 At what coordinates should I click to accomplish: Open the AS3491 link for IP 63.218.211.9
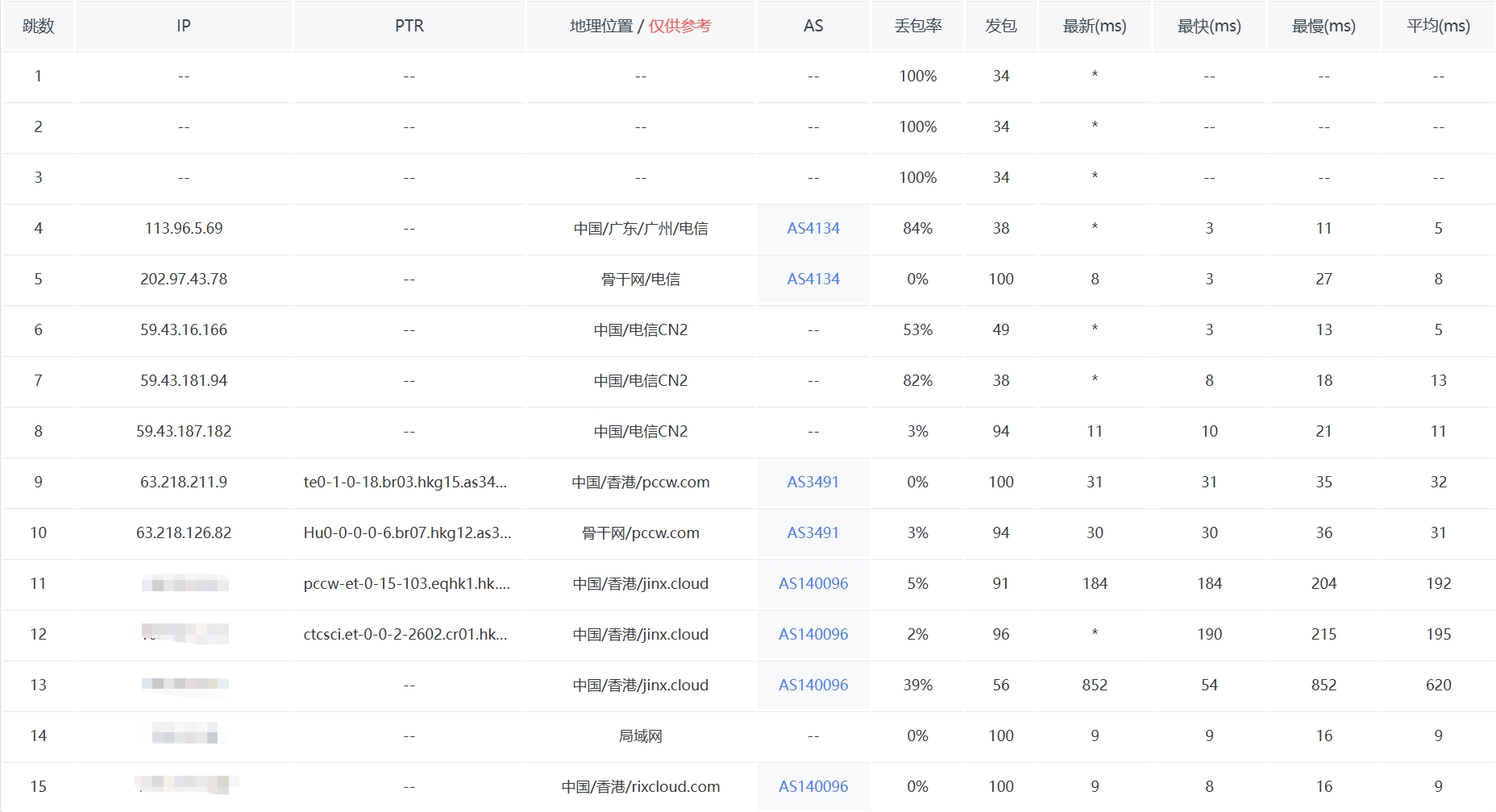813,482
